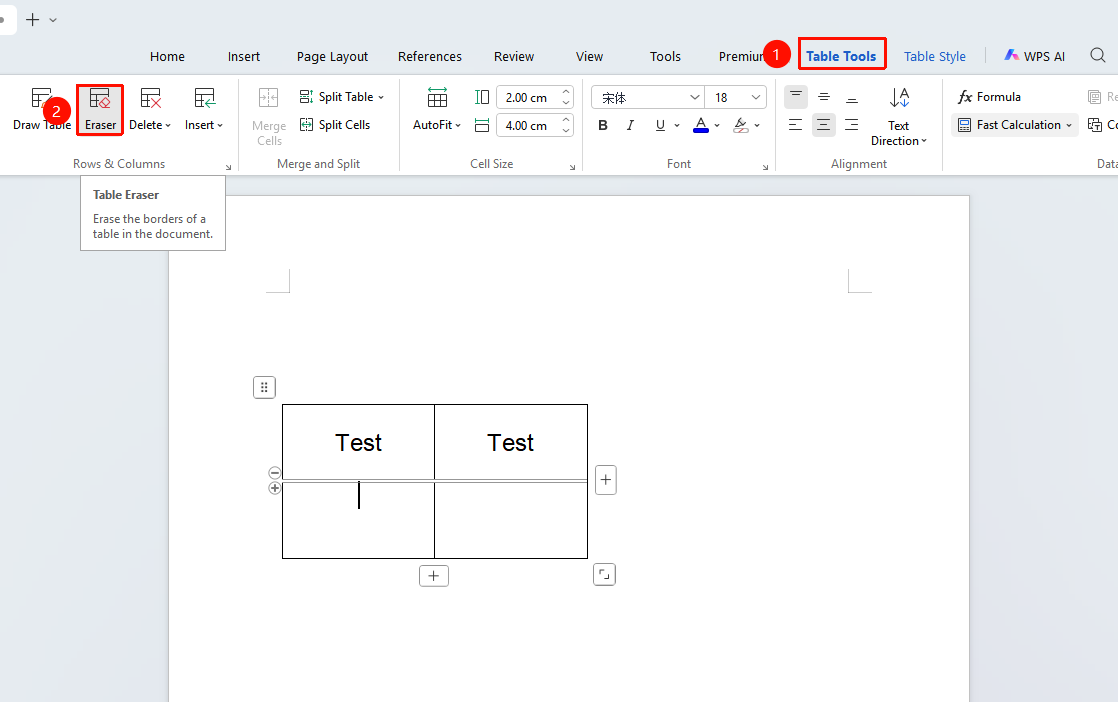The width and height of the screenshot is (1118, 702).
Task: Switch to the Page Layout tab
Action: coord(332,56)
